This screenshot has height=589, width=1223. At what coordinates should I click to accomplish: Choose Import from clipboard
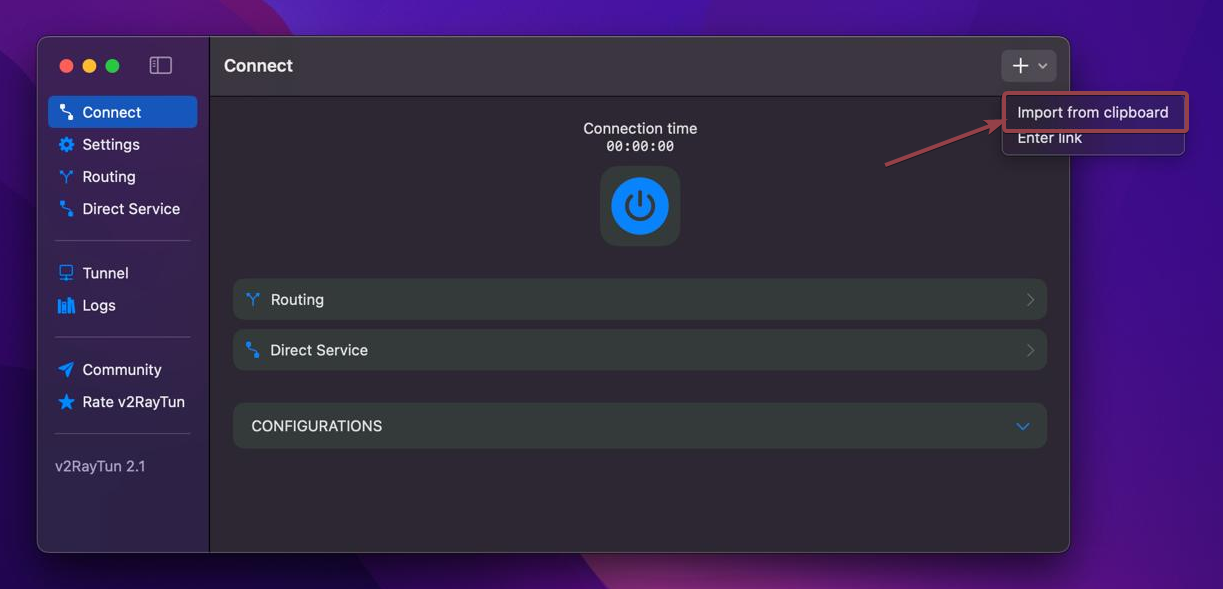click(x=1094, y=112)
